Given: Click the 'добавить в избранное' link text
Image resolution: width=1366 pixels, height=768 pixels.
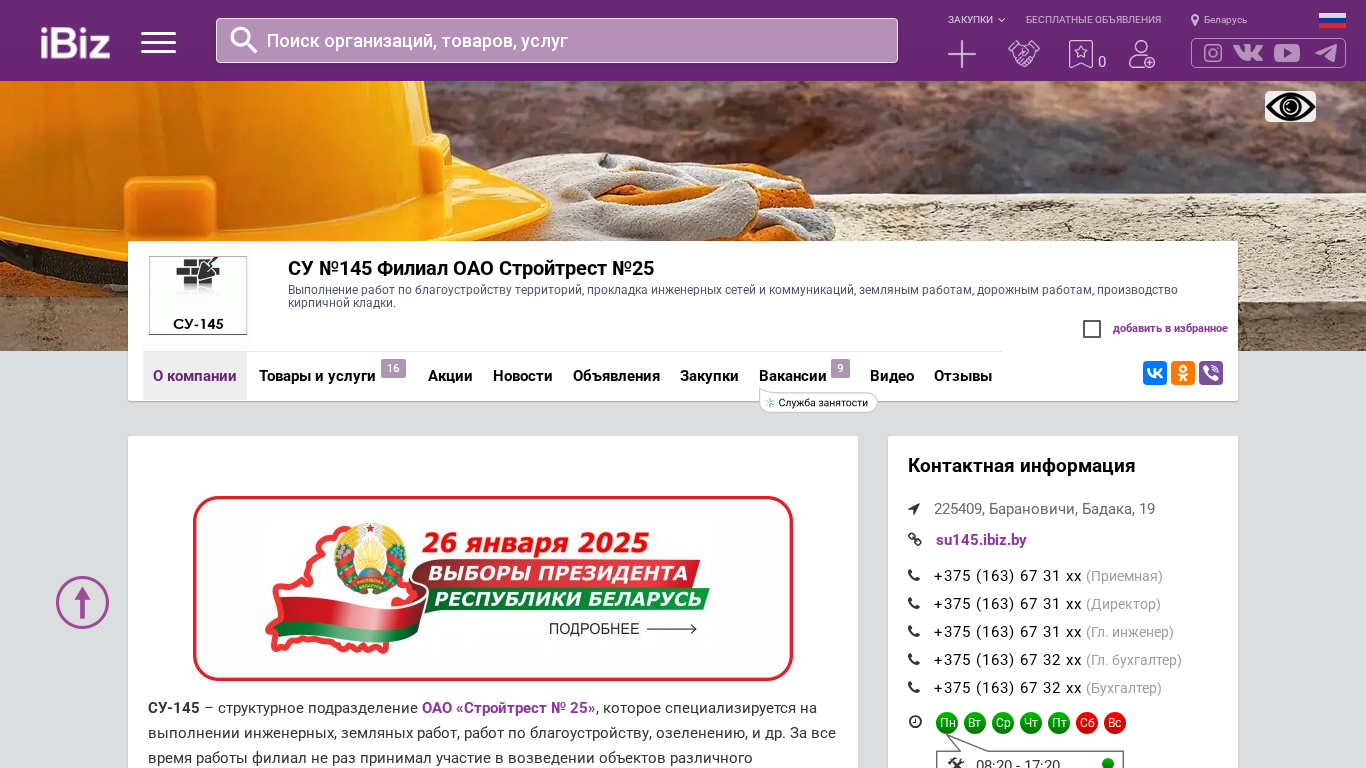Looking at the screenshot, I should (1170, 329).
